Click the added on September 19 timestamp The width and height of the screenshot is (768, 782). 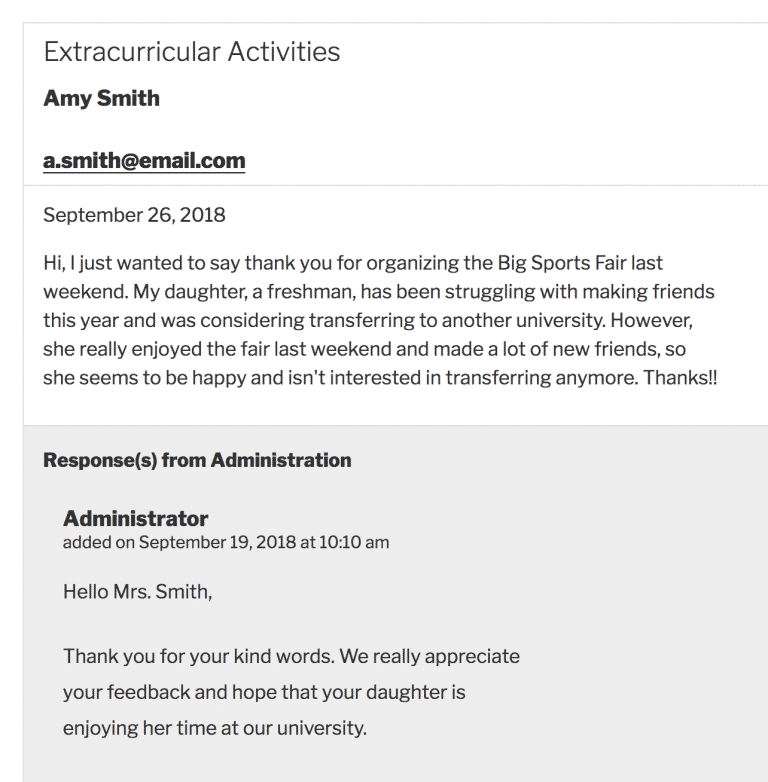click(x=226, y=542)
